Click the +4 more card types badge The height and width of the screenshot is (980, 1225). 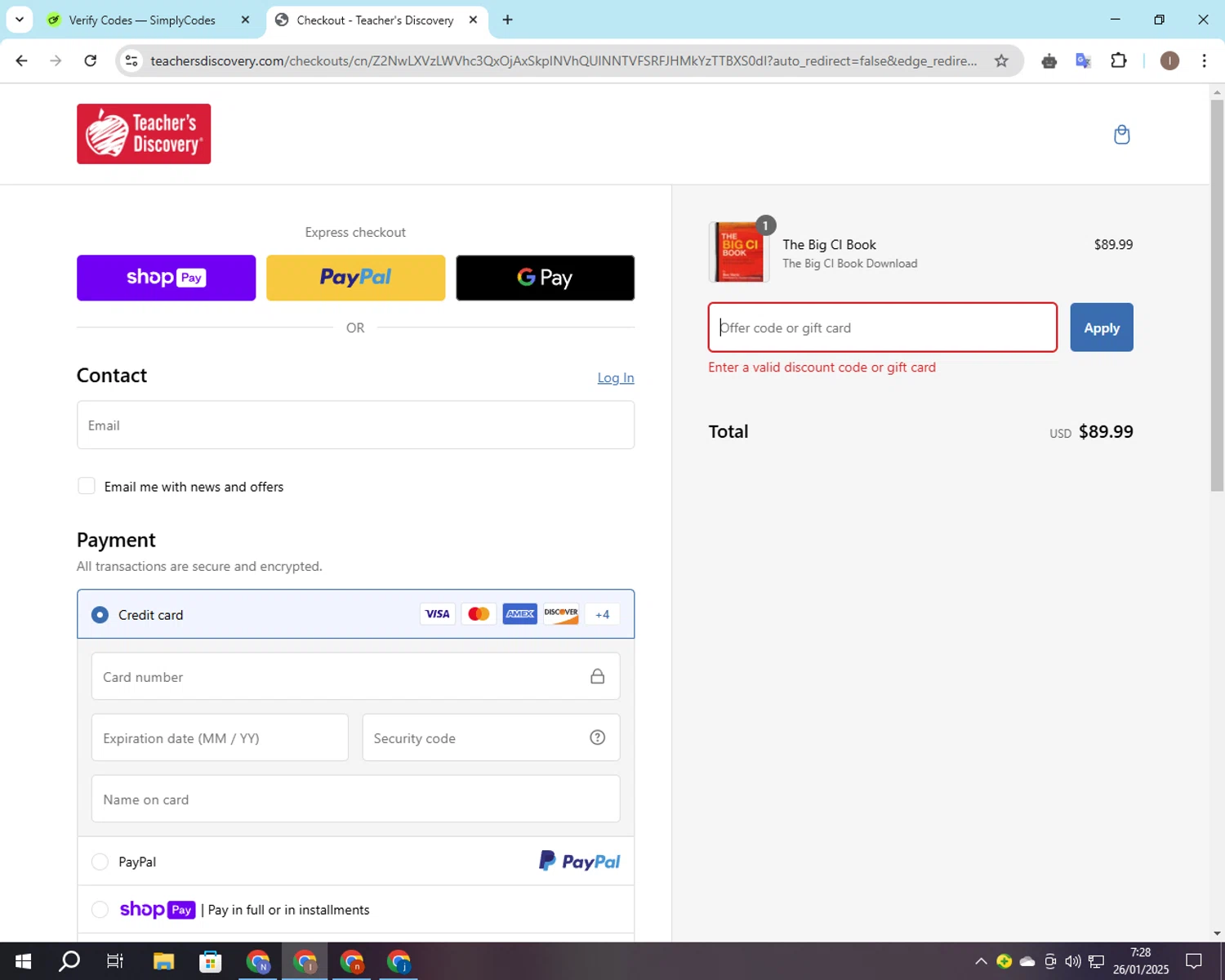pyautogui.click(x=602, y=614)
